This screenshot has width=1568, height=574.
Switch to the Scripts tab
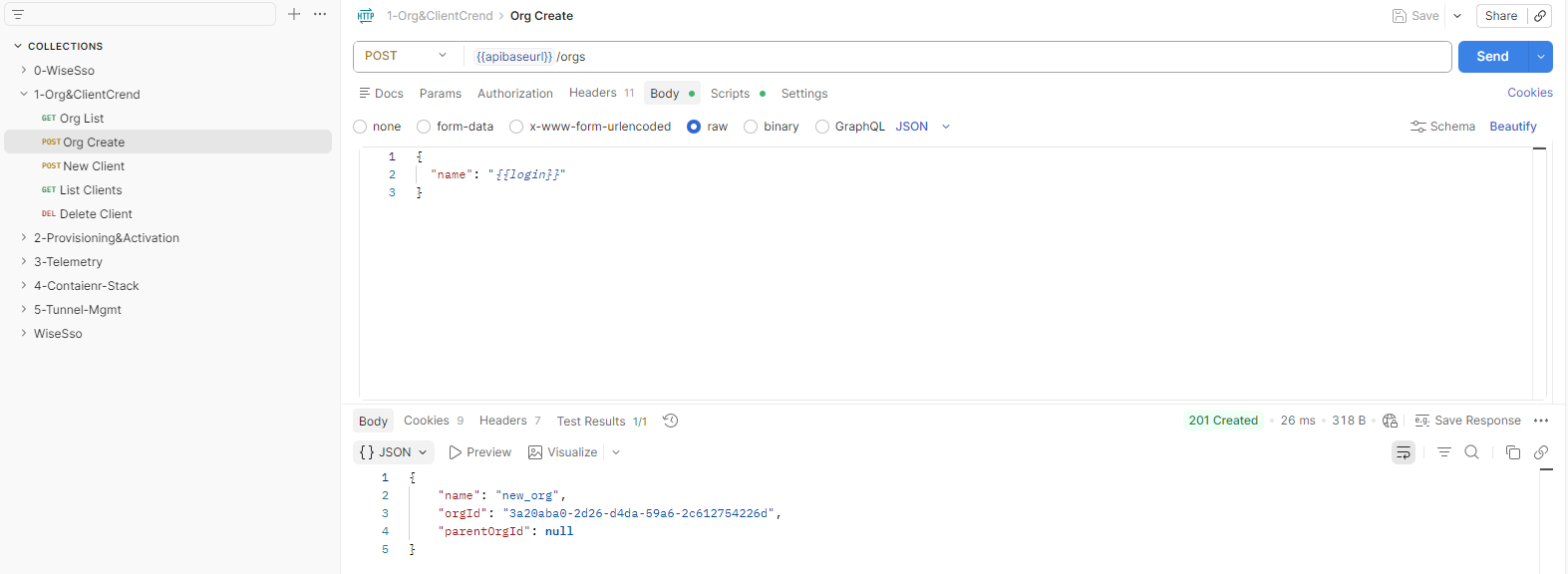pos(738,94)
